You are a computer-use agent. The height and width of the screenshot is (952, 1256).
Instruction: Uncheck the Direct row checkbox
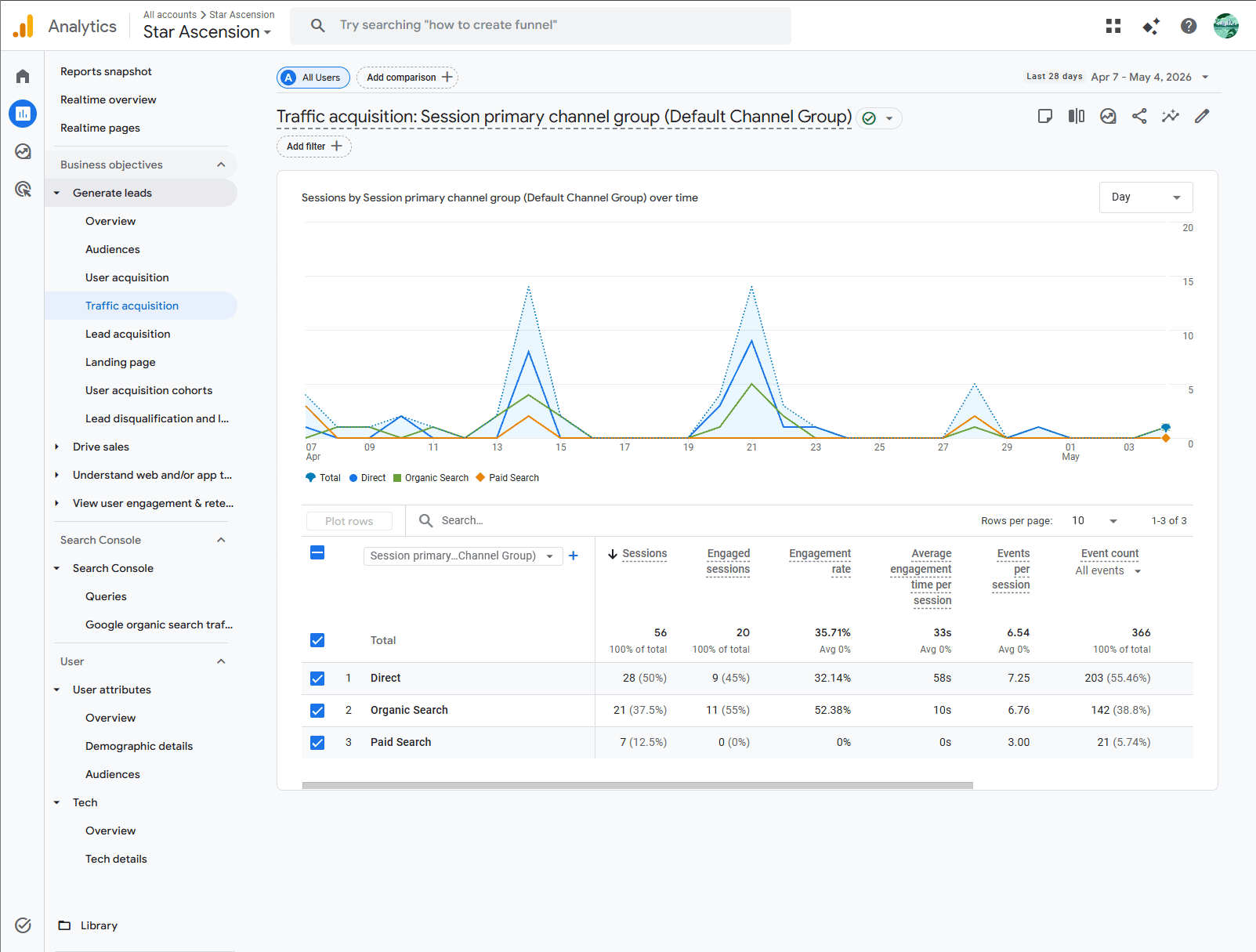[317, 679]
